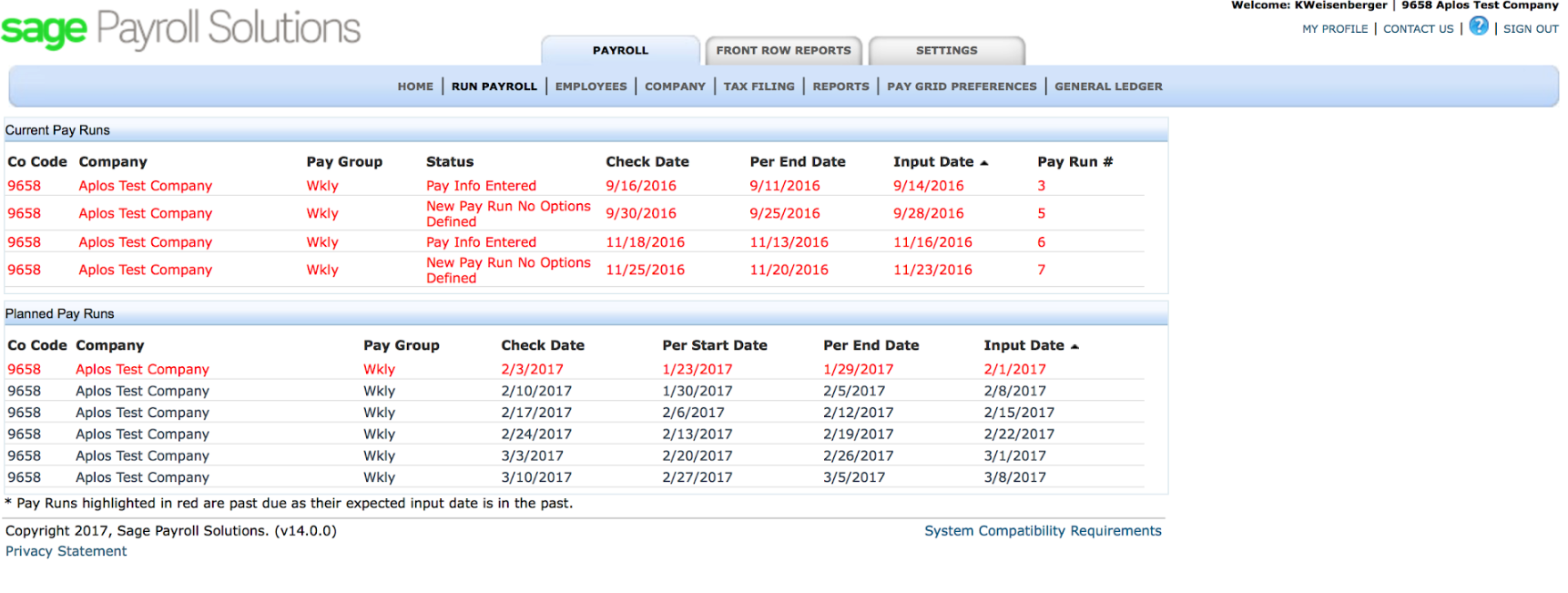The width and height of the screenshot is (1568, 593).
Task: Click Per End Date 9/25/2016
Action: [785, 213]
